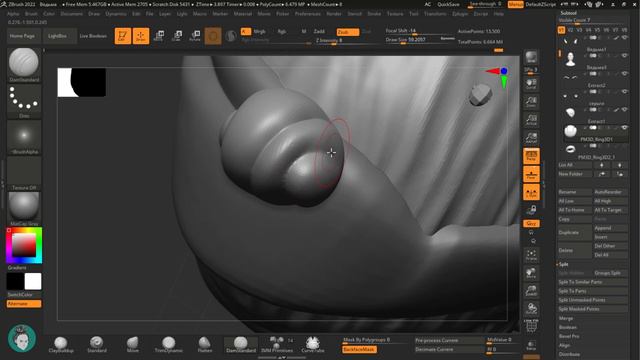Activate Draw mode button
Viewport: 640px width, 360px height.
(141, 36)
